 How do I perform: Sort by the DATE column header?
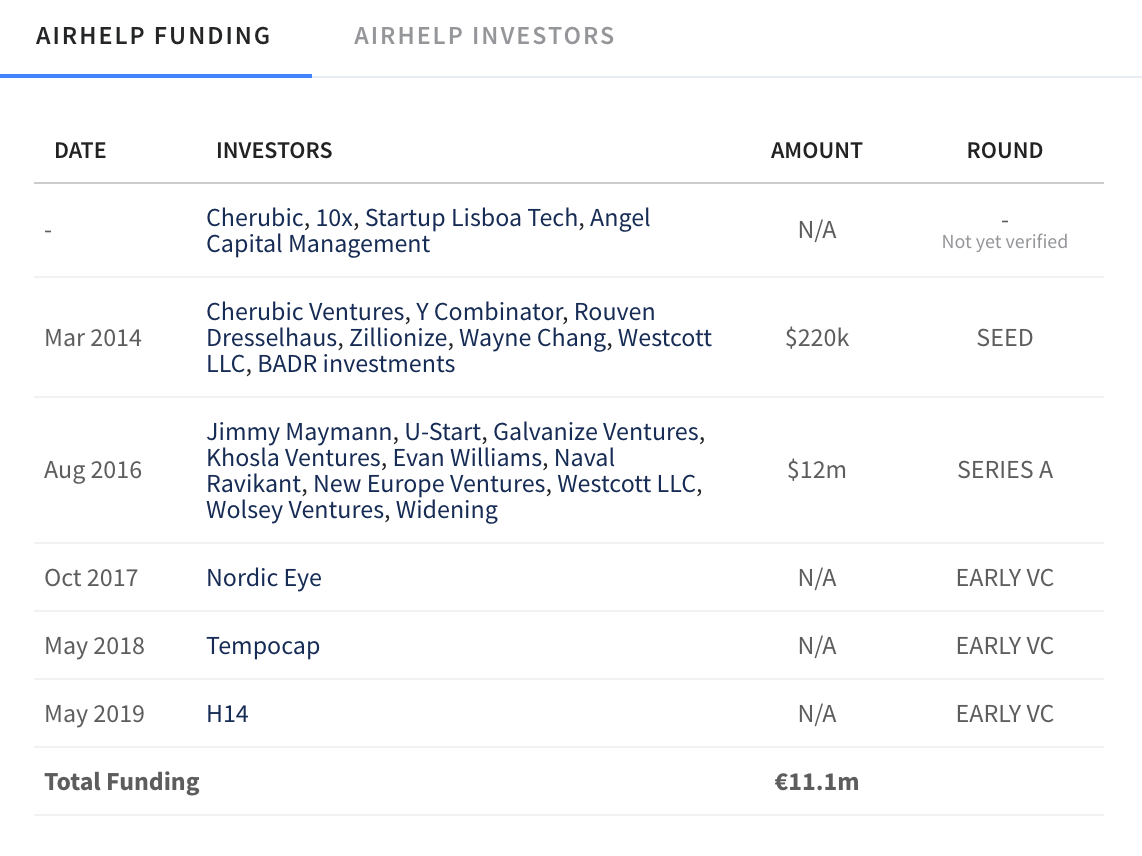pyautogui.click(x=80, y=150)
